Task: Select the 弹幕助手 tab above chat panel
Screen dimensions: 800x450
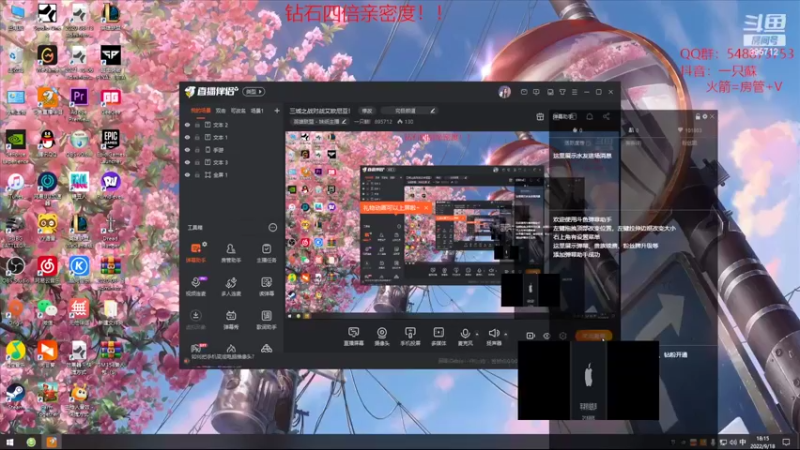Action: pyautogui.click(x=564, y=116)
